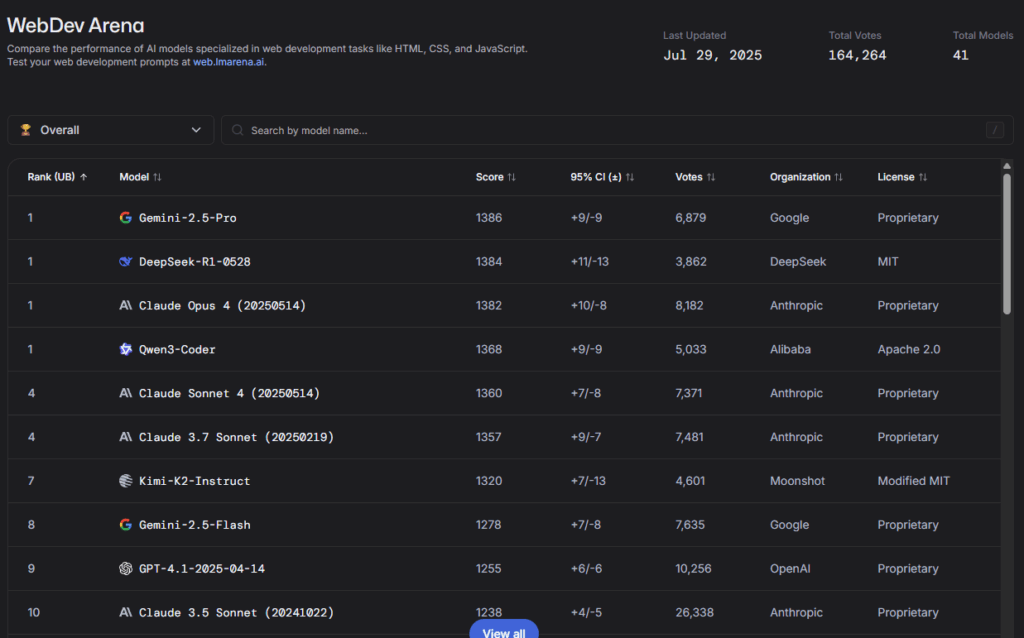Select the Qwen3-Coder model name
Screen dimensions: 1024x638
[177, 349]
